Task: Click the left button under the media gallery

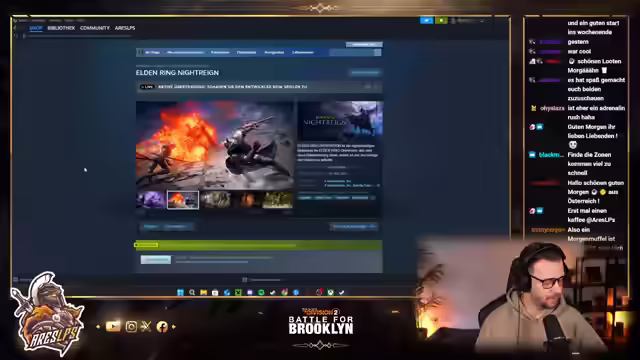Action: (x=167, y=227)
